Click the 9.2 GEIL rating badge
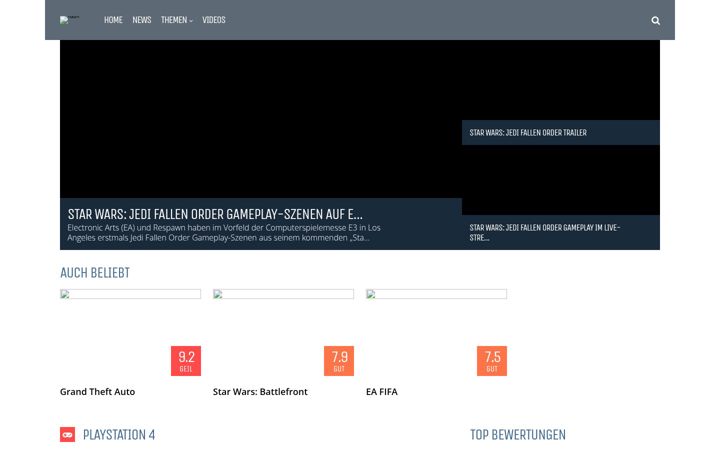The width and height of the screenshot is (720, 450). click(186, 361)
